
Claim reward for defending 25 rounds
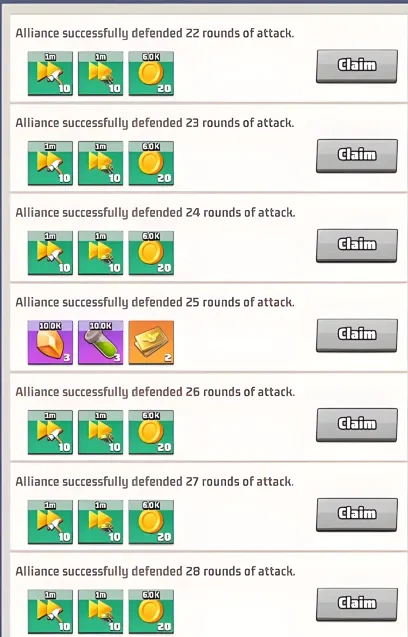coord(357,336)
